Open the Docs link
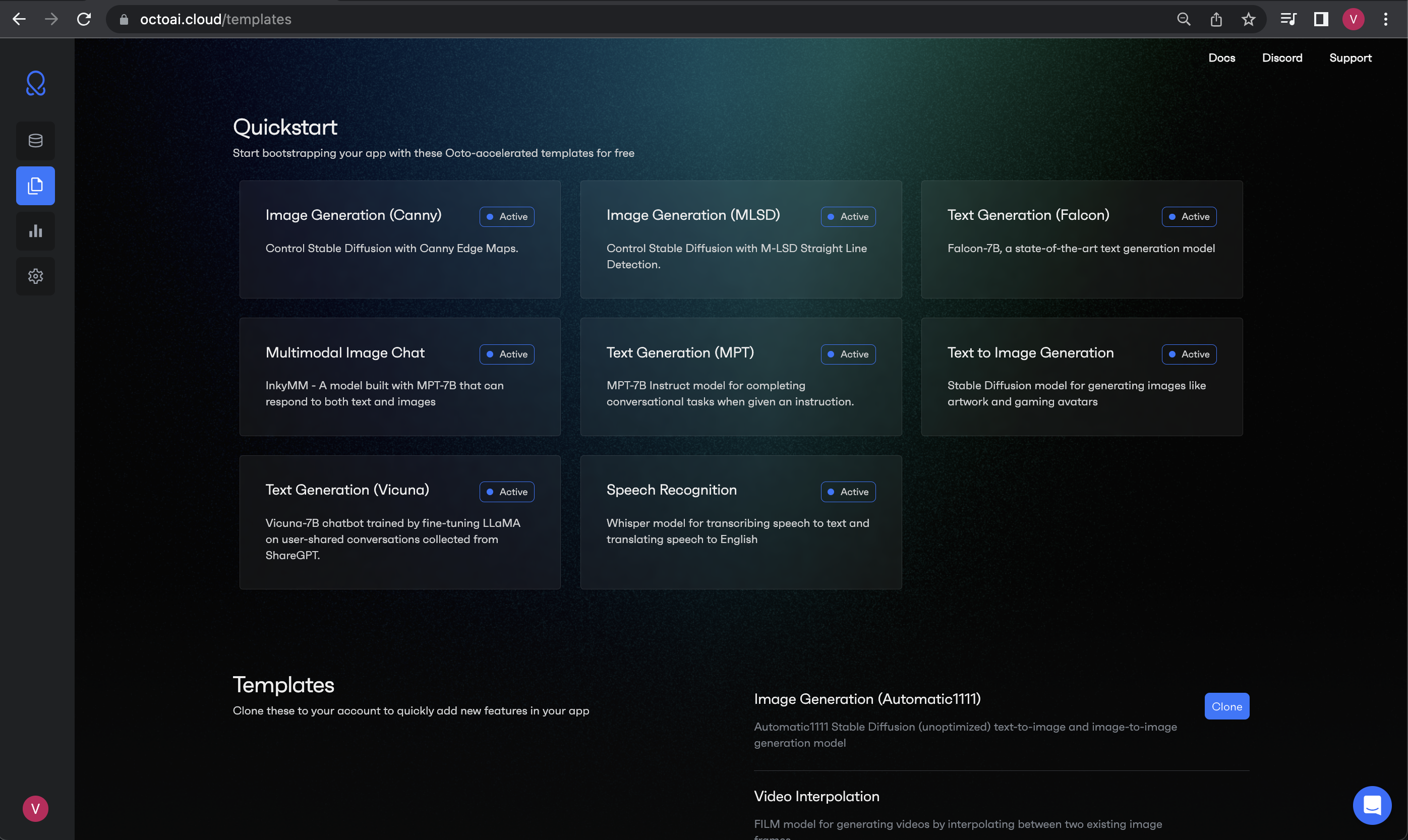Image resolution: width=1408 pixels, height=840 pixels. tap(1221, 58)
